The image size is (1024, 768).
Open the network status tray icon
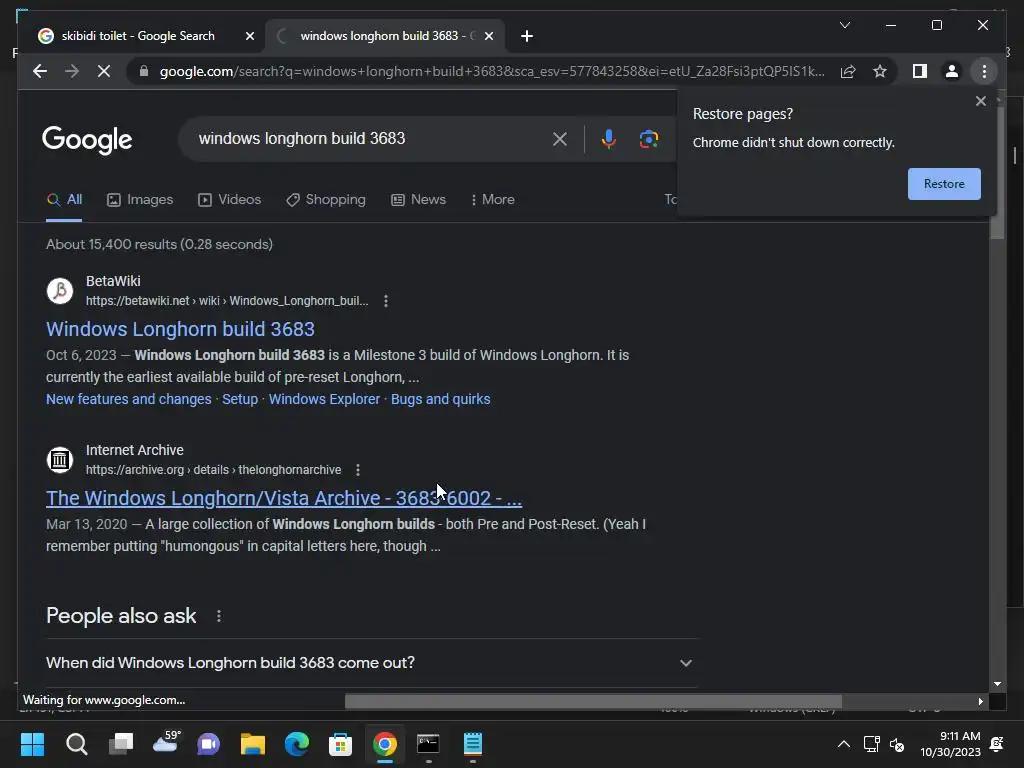tap(871, 744)
